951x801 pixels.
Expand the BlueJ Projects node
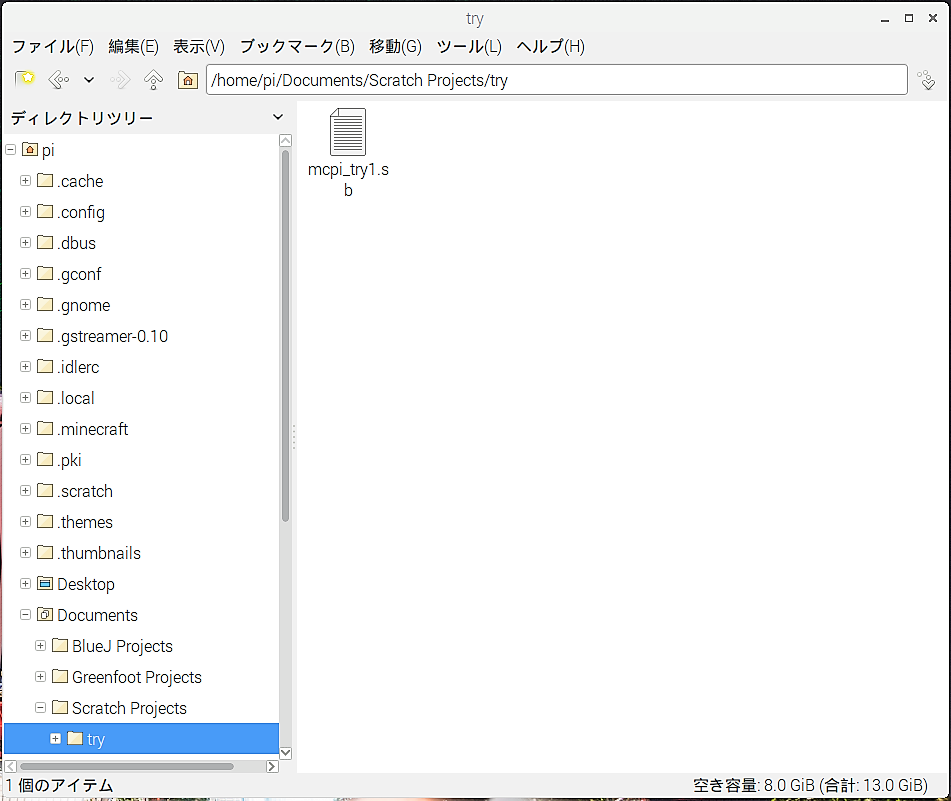(41, 646)
